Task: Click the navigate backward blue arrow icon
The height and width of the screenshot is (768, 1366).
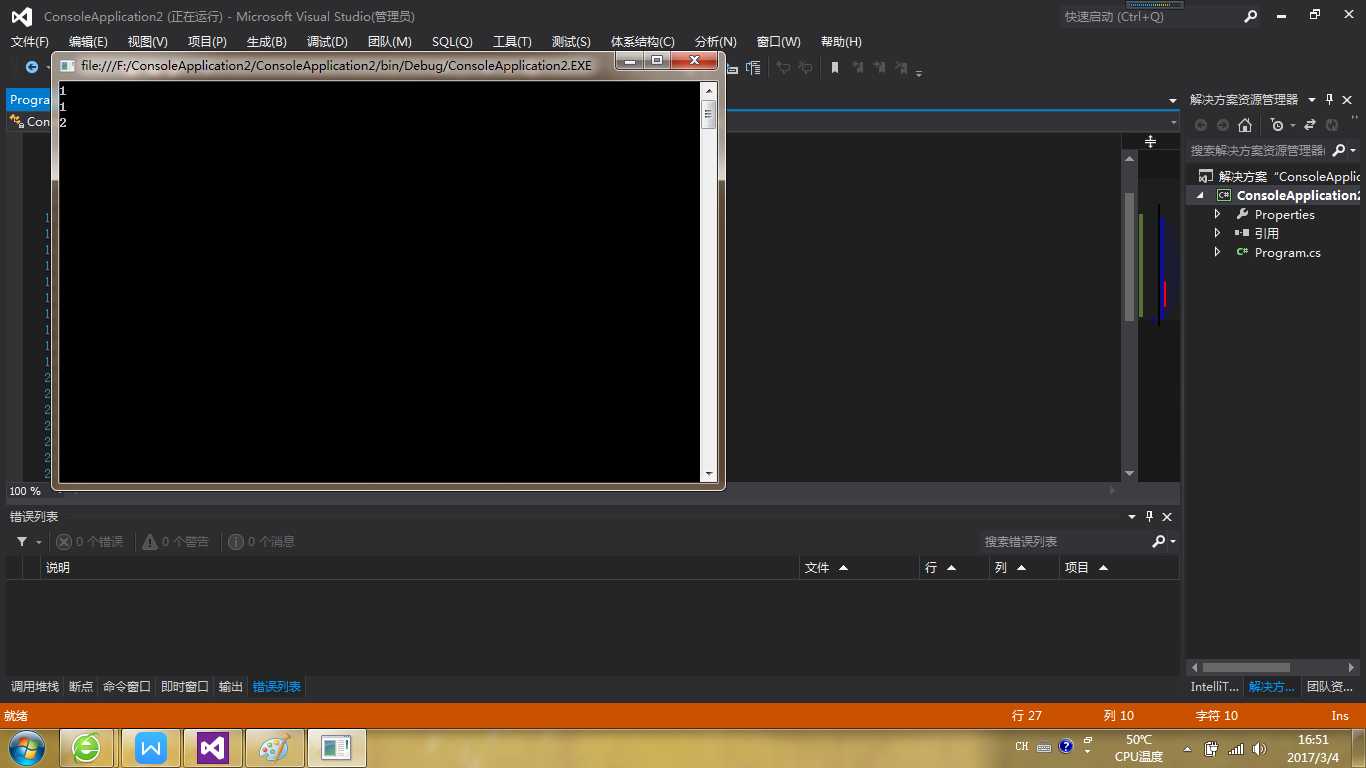Action: click(32, 67)
